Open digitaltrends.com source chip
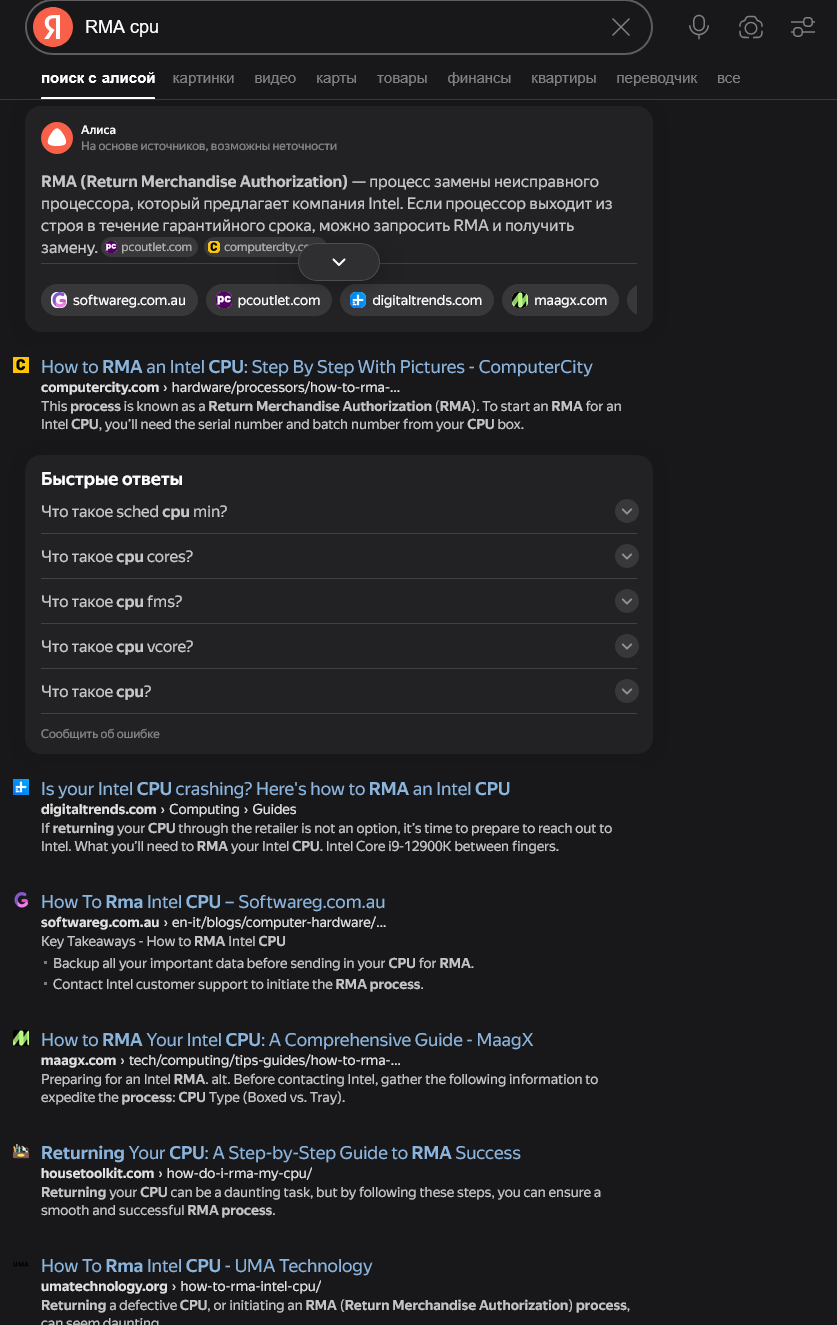837x1325 pixels. [417, 300]
